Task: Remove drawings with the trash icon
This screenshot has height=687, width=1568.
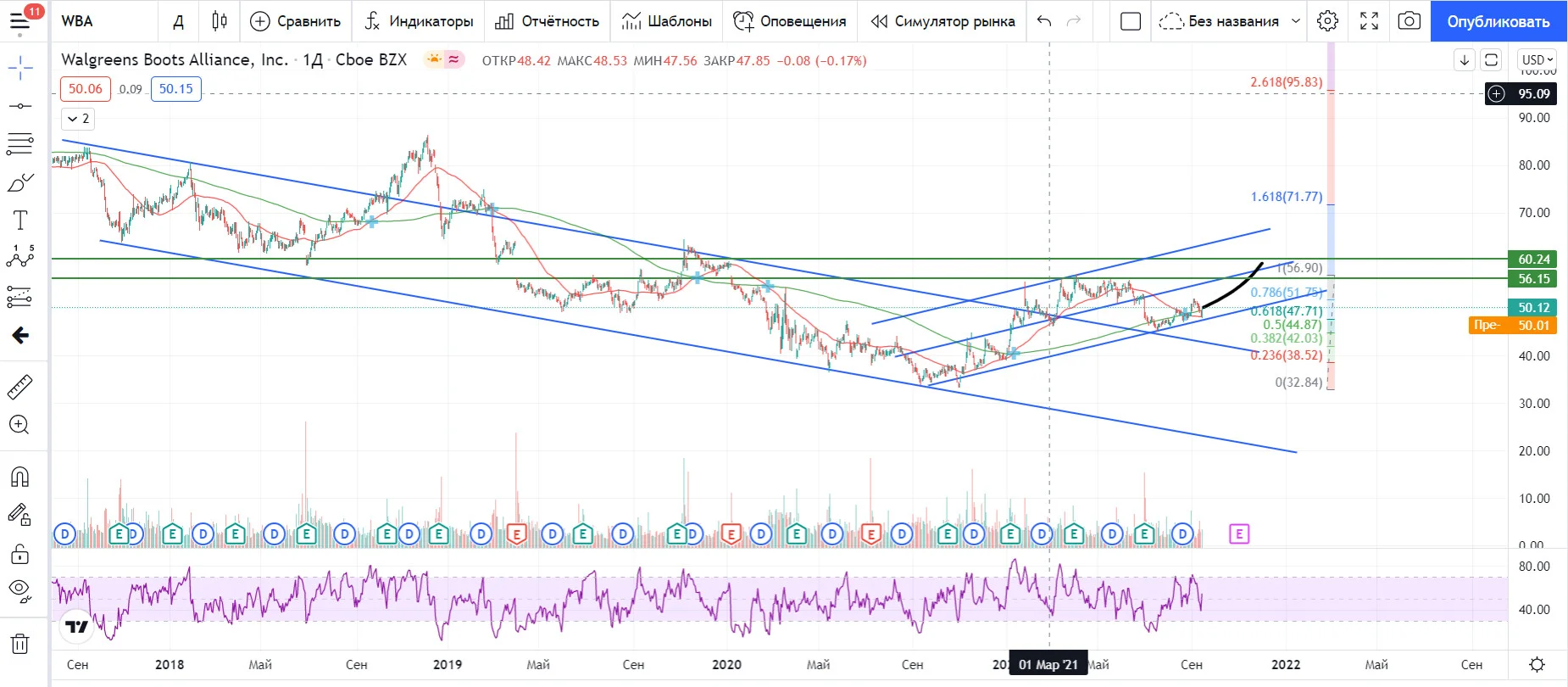Action: point(20,644)
